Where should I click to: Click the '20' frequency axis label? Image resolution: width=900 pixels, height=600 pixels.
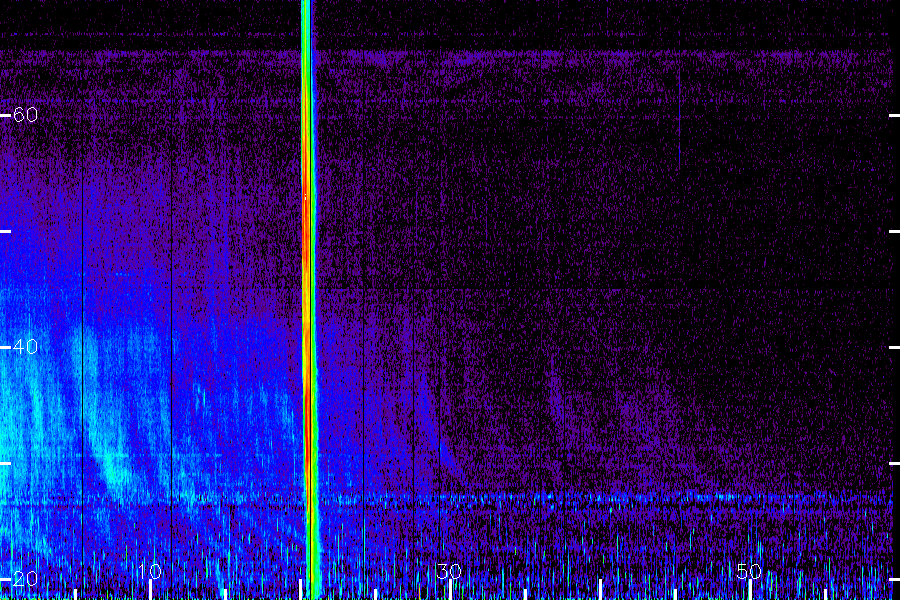25,579
